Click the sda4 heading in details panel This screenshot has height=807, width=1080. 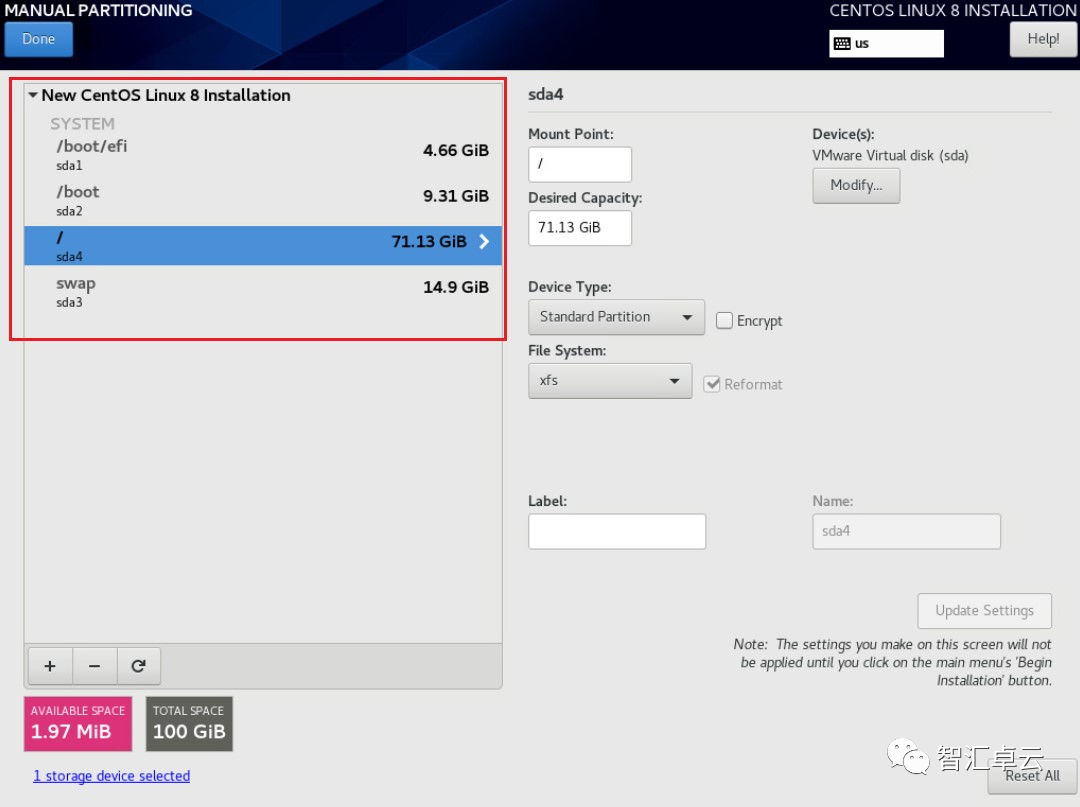[x=546, y=94]
